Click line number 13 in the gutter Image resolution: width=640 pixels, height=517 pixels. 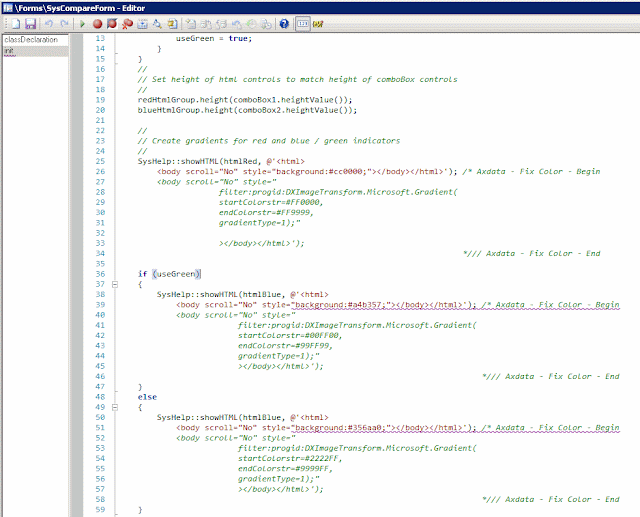pos(100,38)
